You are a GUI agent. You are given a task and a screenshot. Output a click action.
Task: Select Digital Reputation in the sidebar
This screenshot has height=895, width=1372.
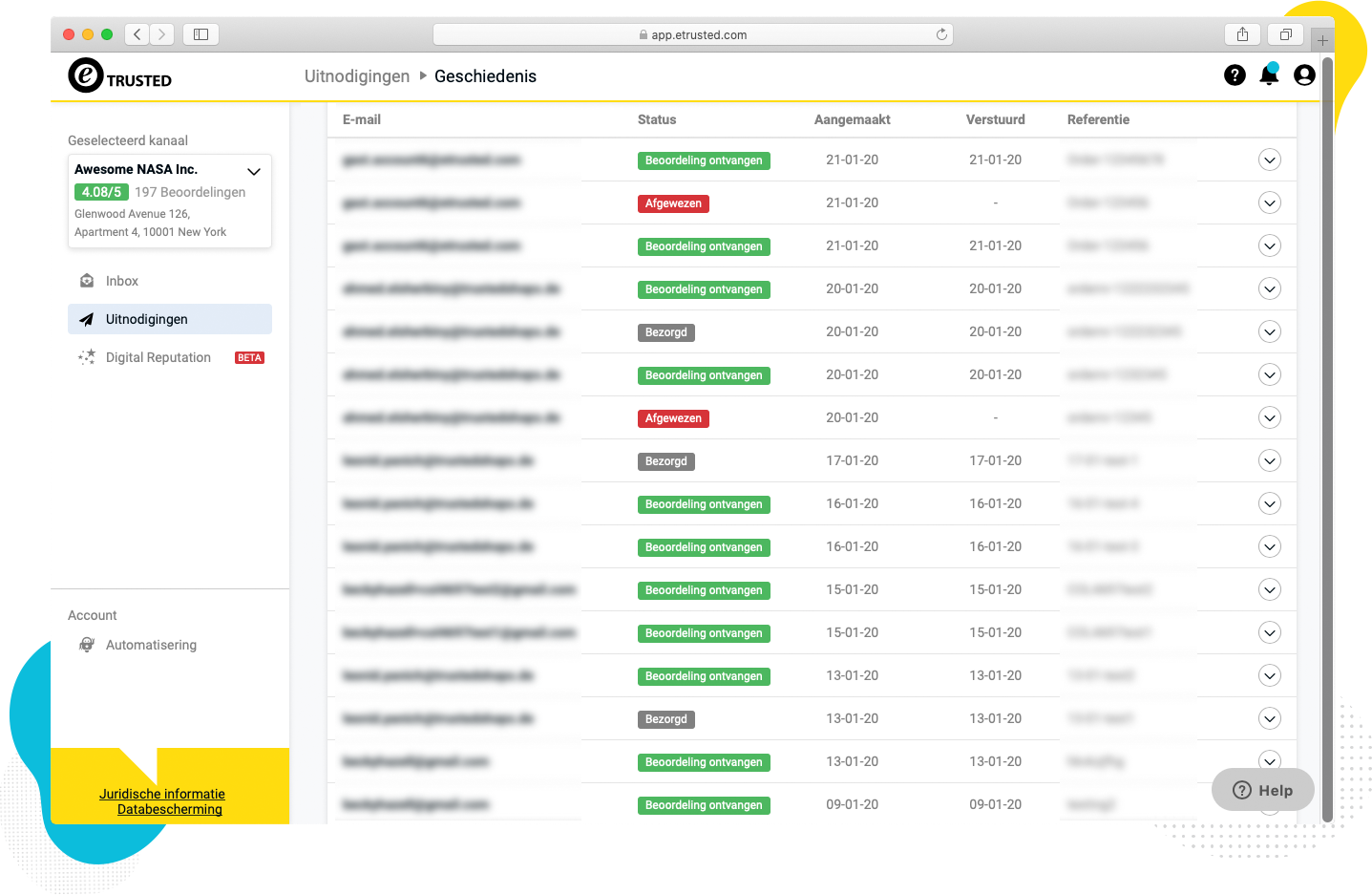(158, 357)
